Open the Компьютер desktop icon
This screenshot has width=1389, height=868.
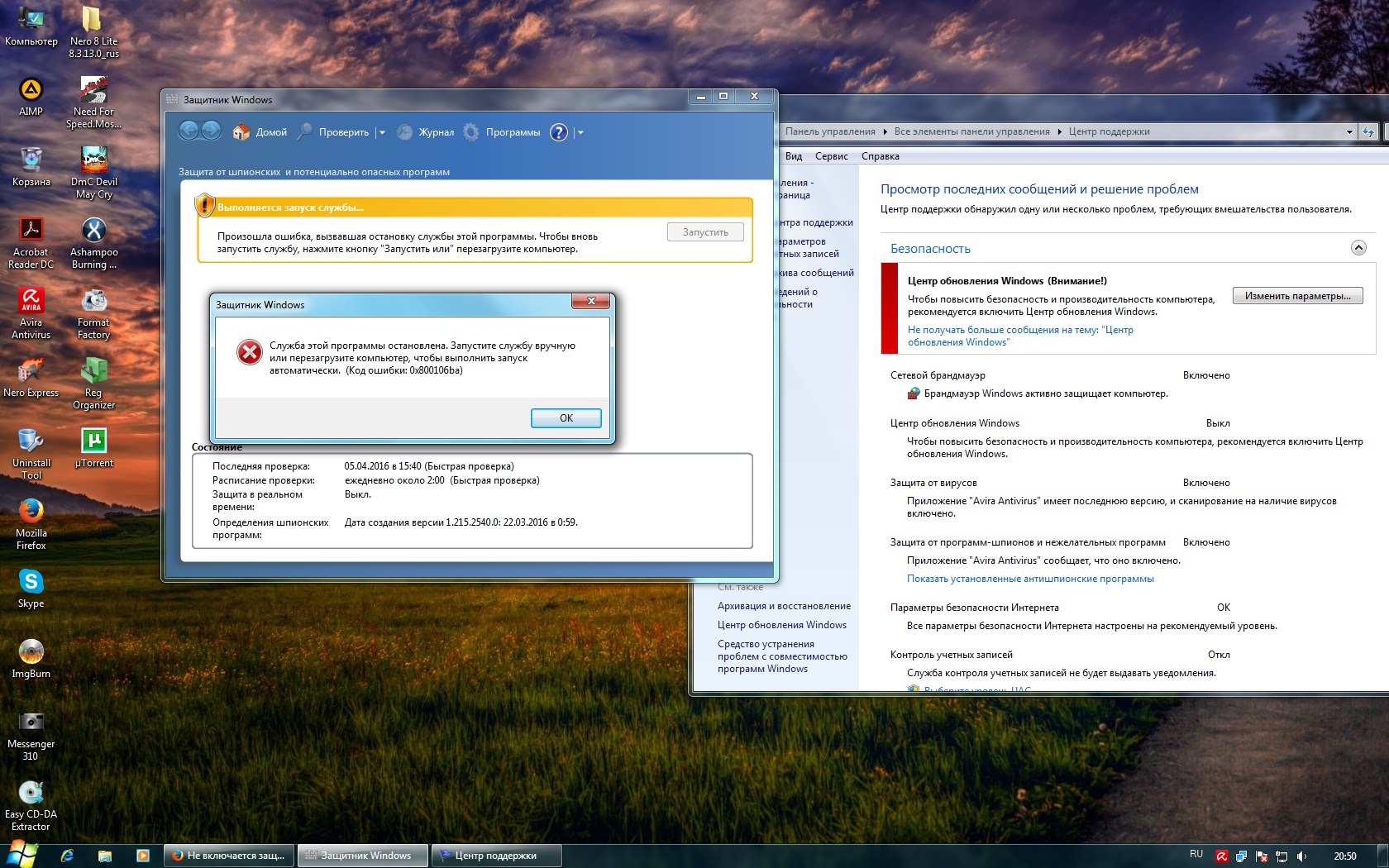click(31, 26)
